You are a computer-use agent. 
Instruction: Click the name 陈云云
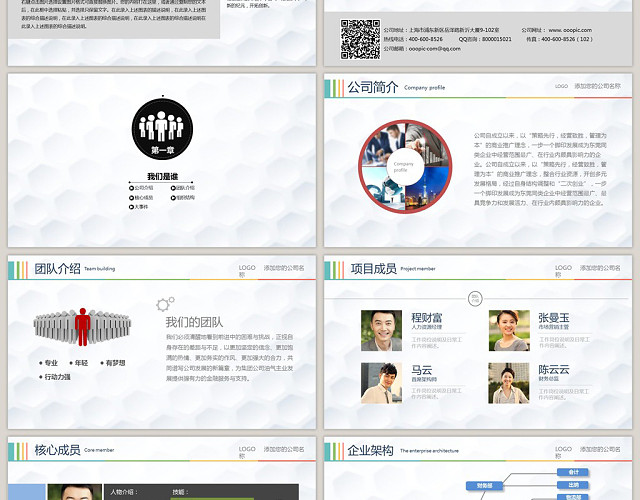[554, 369]
